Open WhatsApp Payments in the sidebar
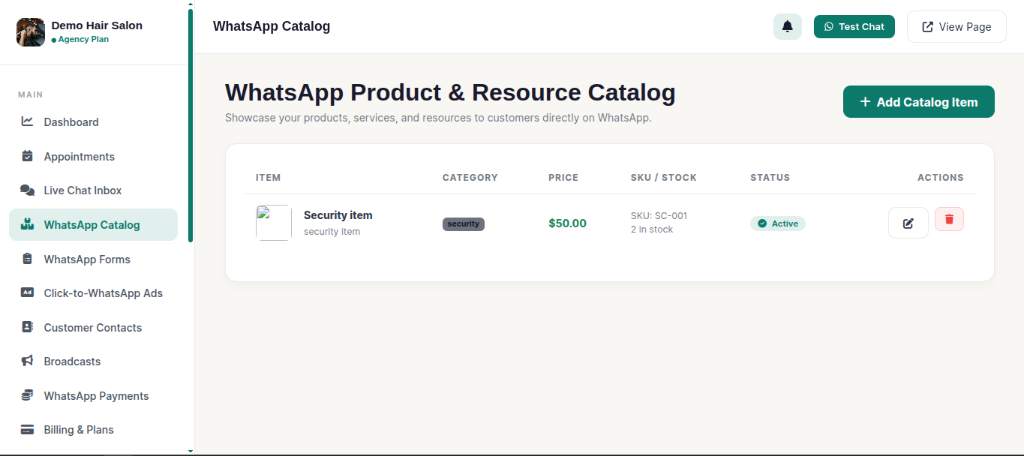Viewport: 1024px width, 456px height. pos(93,396)
